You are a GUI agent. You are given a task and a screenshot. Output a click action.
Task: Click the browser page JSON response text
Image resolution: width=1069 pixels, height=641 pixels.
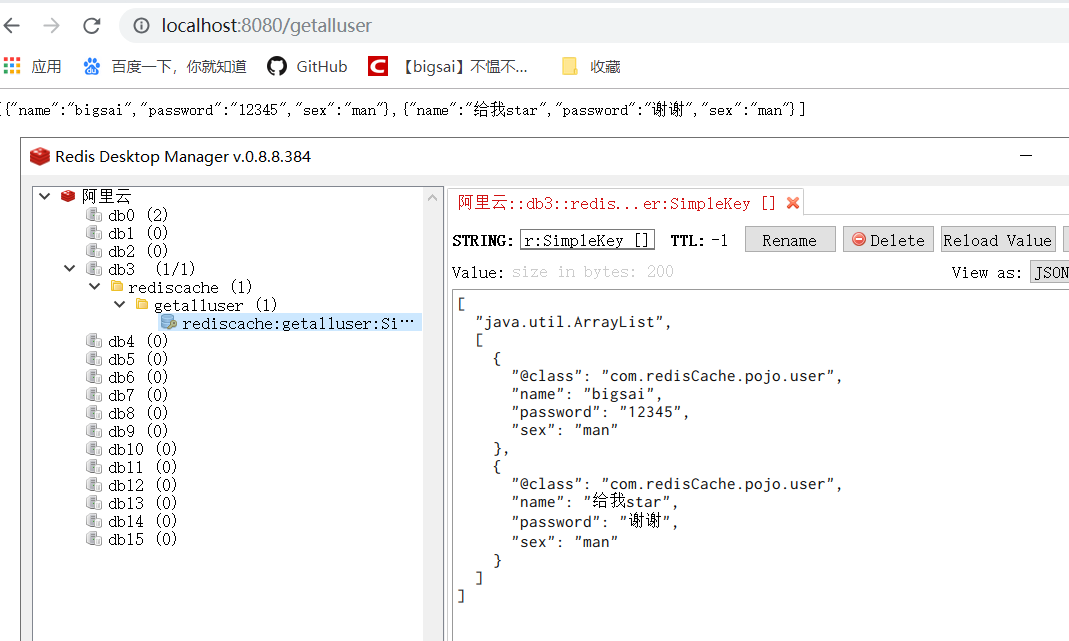pos(404,110)
